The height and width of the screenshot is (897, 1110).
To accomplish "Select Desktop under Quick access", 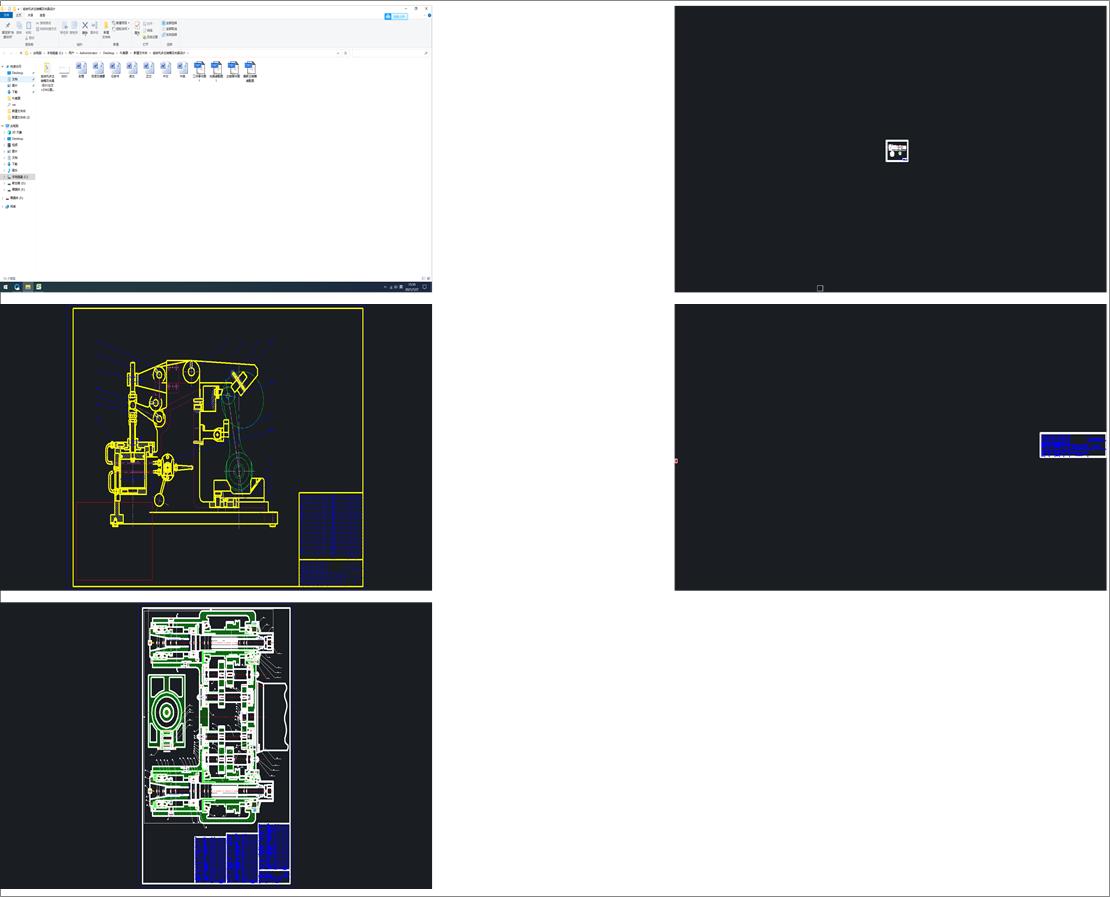I will coord(17,73).
